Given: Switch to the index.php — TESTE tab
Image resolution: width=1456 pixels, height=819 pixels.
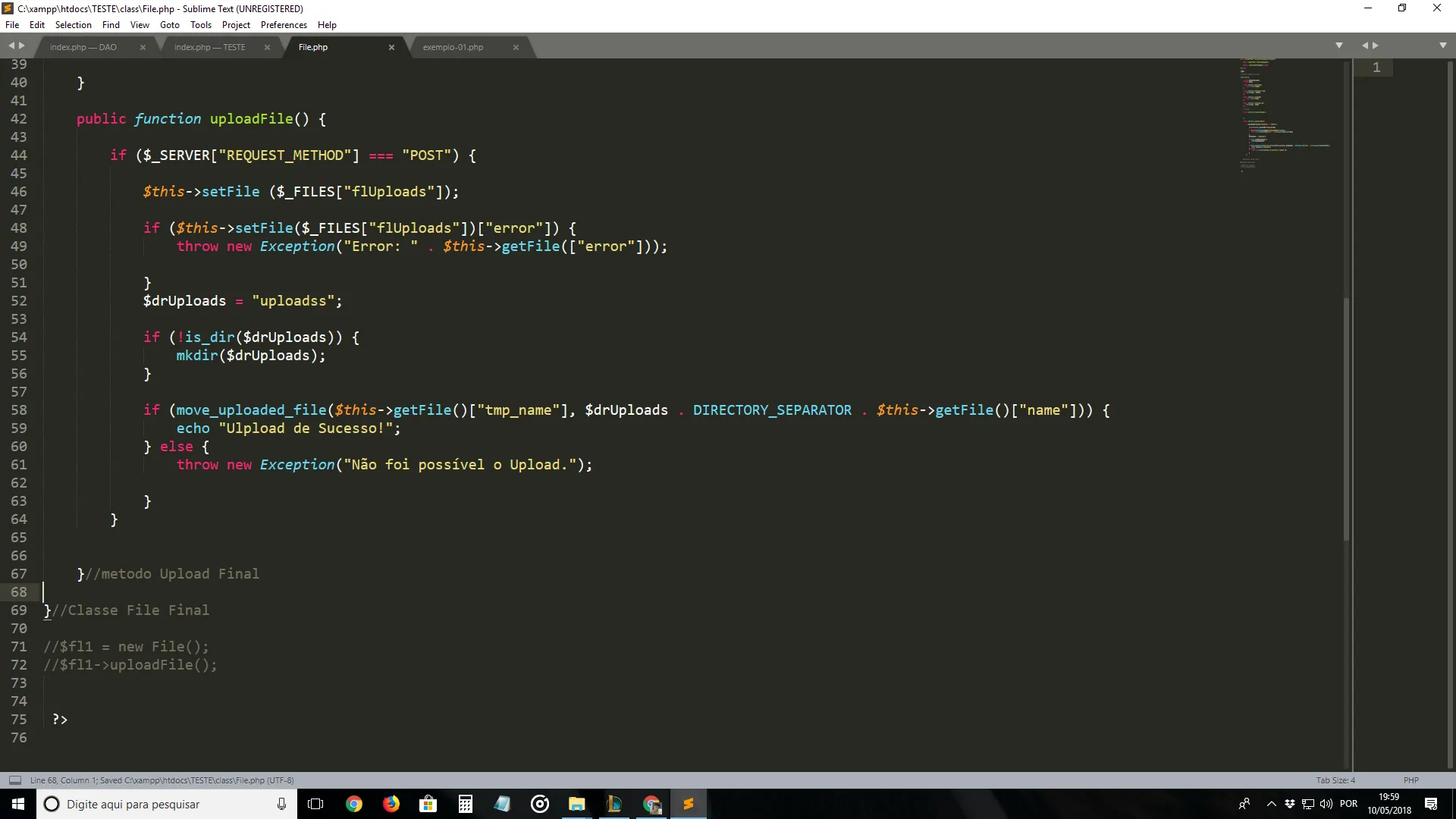Looking at the screenshot, I should click(x=210, y=47).
